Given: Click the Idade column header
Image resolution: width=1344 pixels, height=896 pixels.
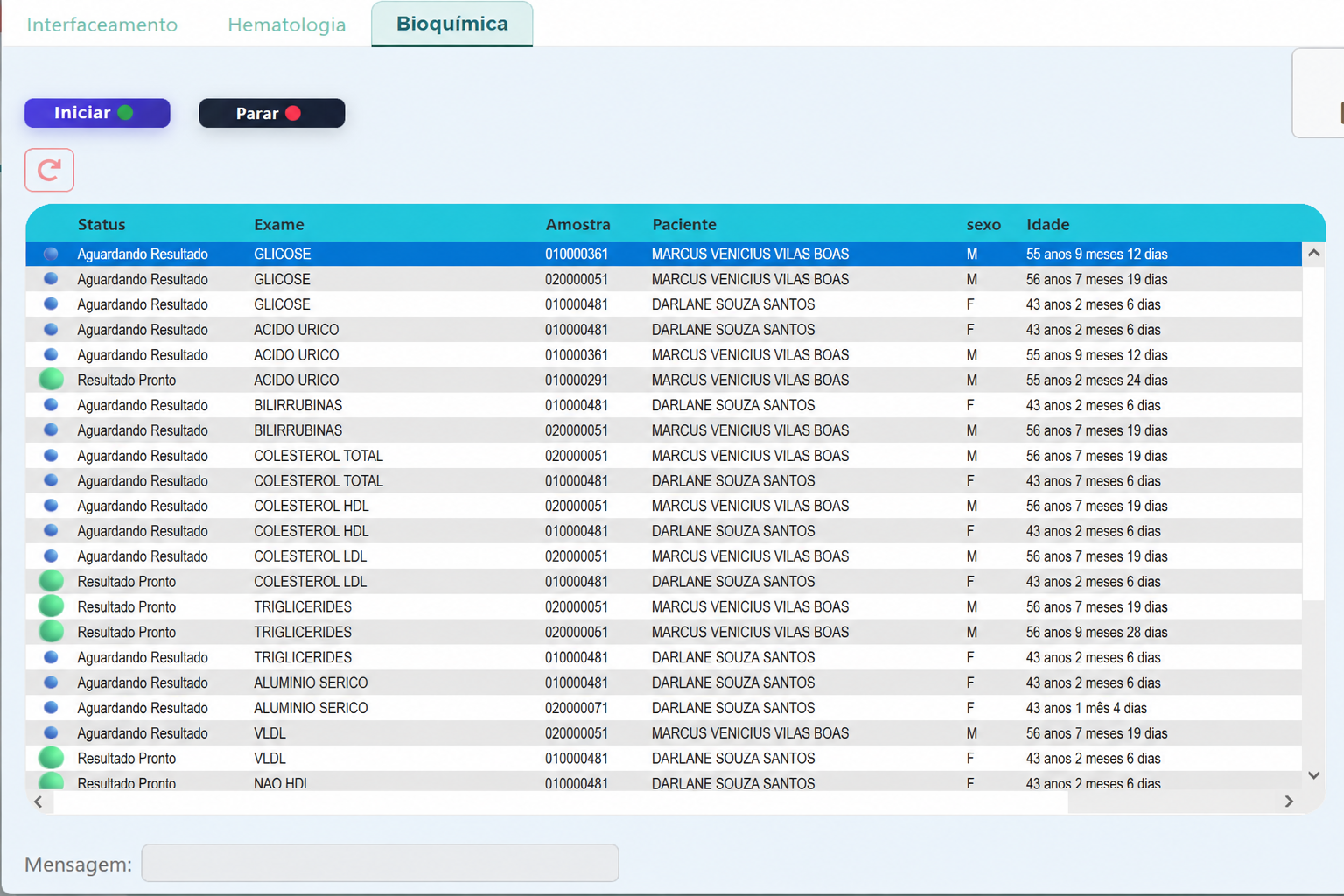Looking at the screenshot, I should 1048,225.
